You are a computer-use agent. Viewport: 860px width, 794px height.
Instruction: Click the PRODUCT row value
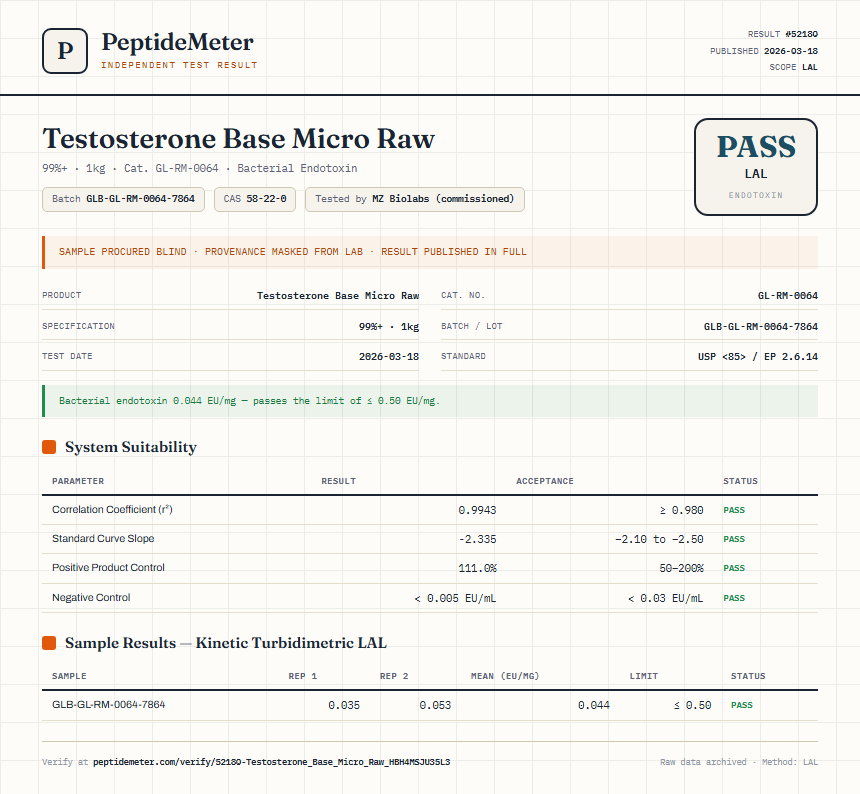click(338, 296)
